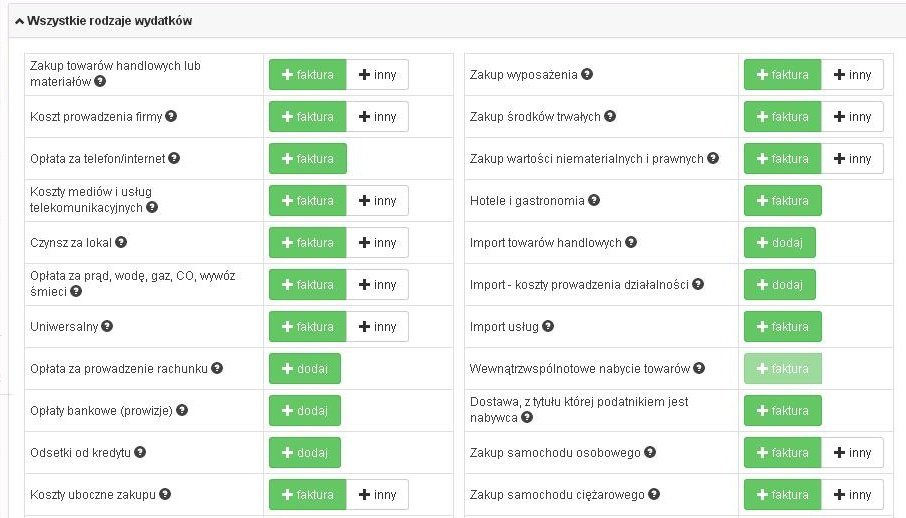Open help icon for Hotele i gastronomia
The width and height of the screenshot is (906, 518).
tap(594, 200)
